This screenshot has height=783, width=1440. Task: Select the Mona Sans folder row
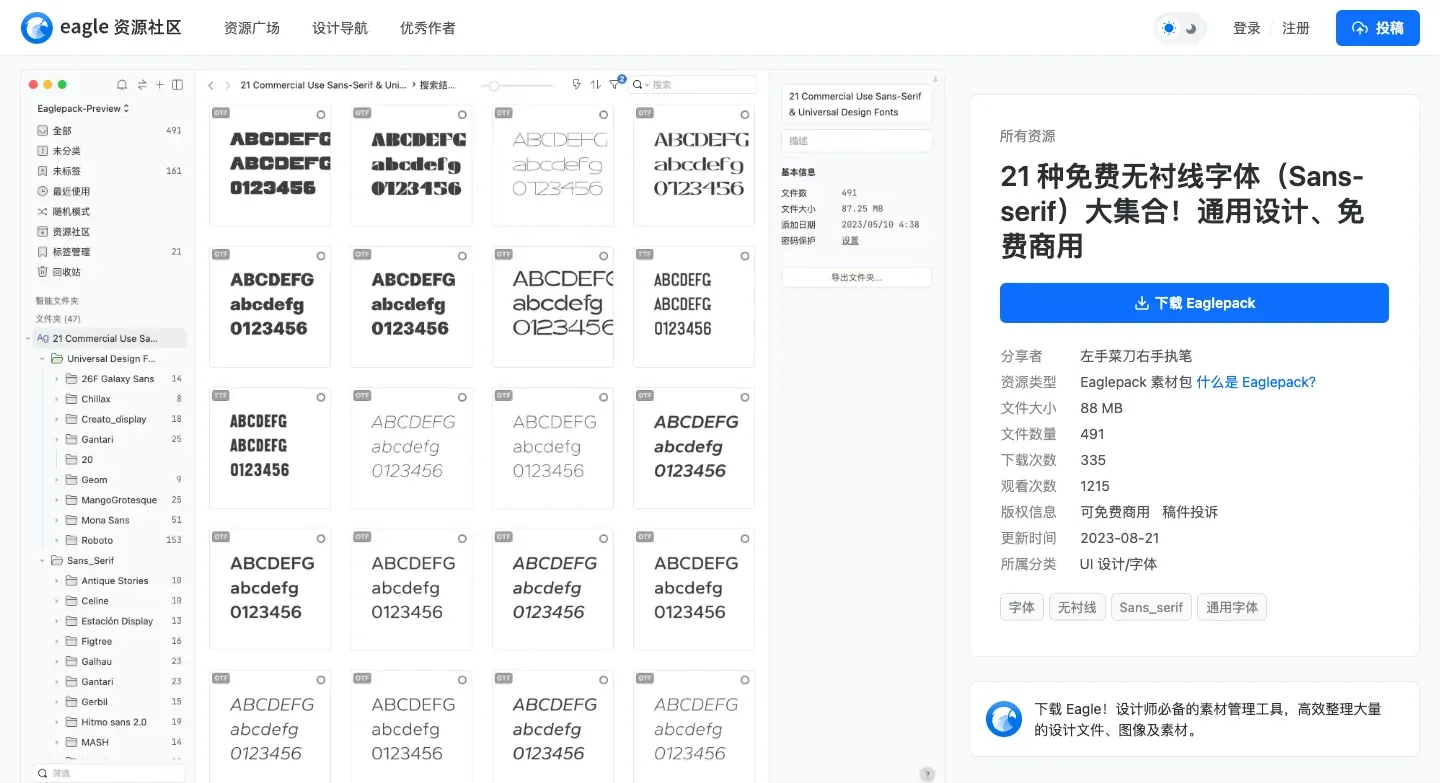coord(118,520)
